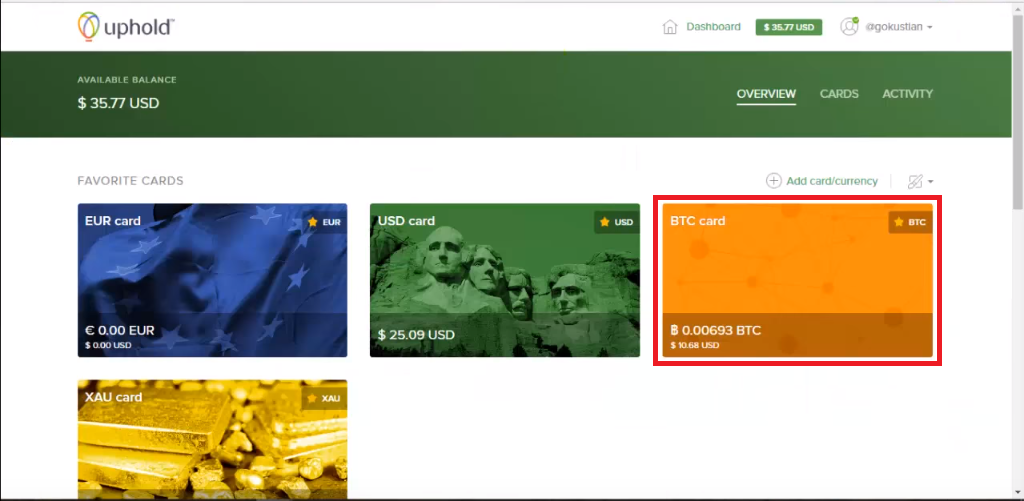Click the 0.00693 BTC balance text
The height and width of the screenshot is (501, 1024).
click(716, 331)
